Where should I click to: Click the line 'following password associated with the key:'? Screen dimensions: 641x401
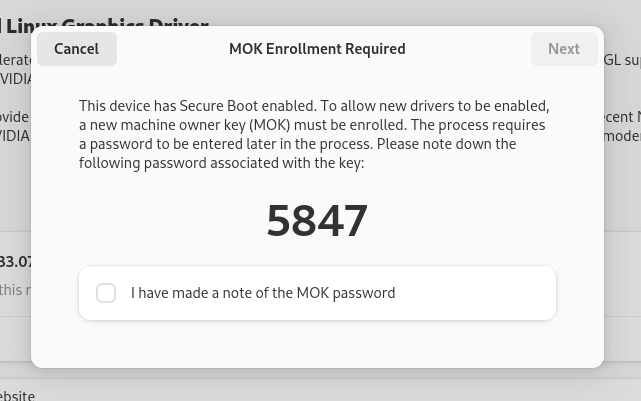tap(221, 163)
